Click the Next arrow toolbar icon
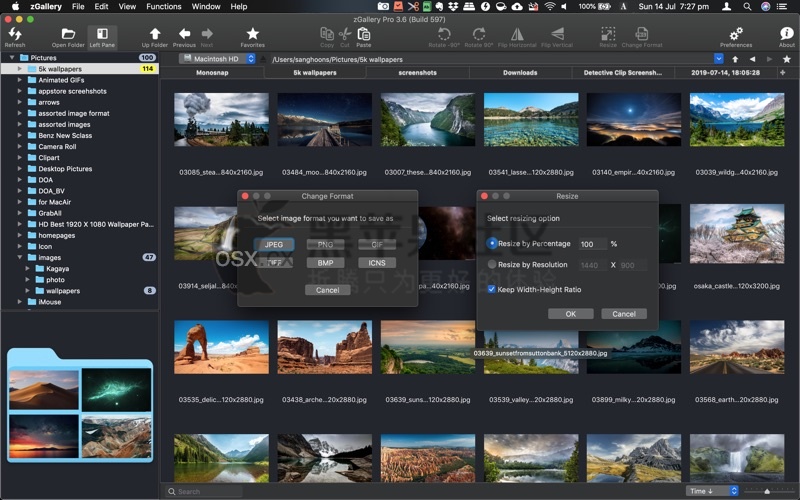 pyautogui.click(x=207, y=34)
